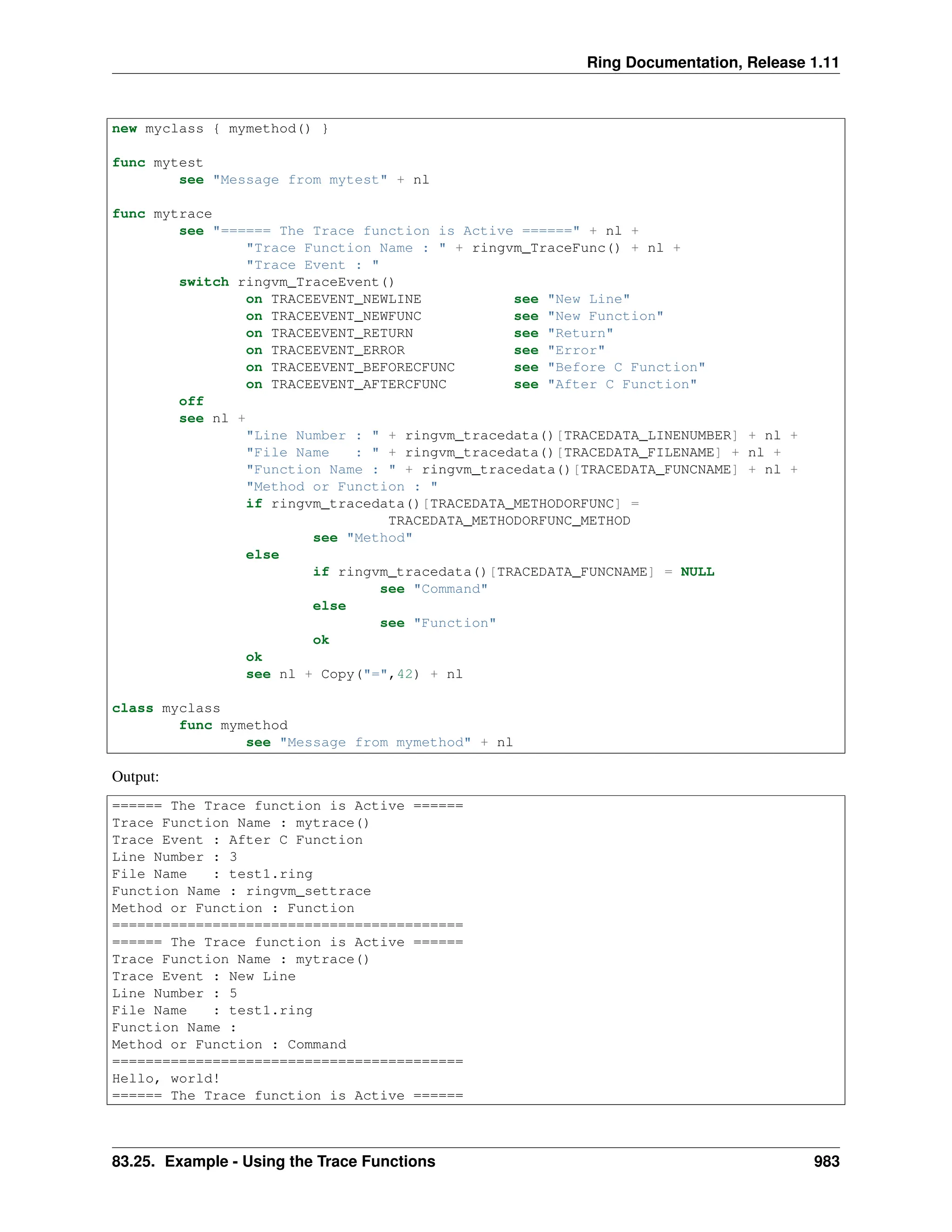Screen dimensions: 952x1232
Task: Click the 'off' keyword
Action: [191, 401]
